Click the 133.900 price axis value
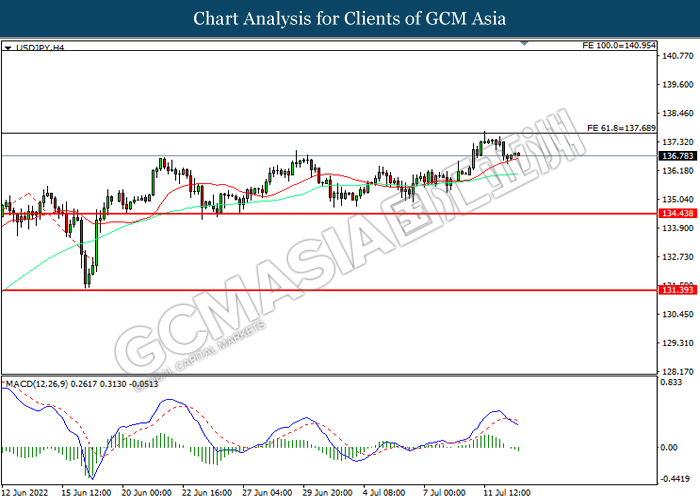 tap(678, 228)
